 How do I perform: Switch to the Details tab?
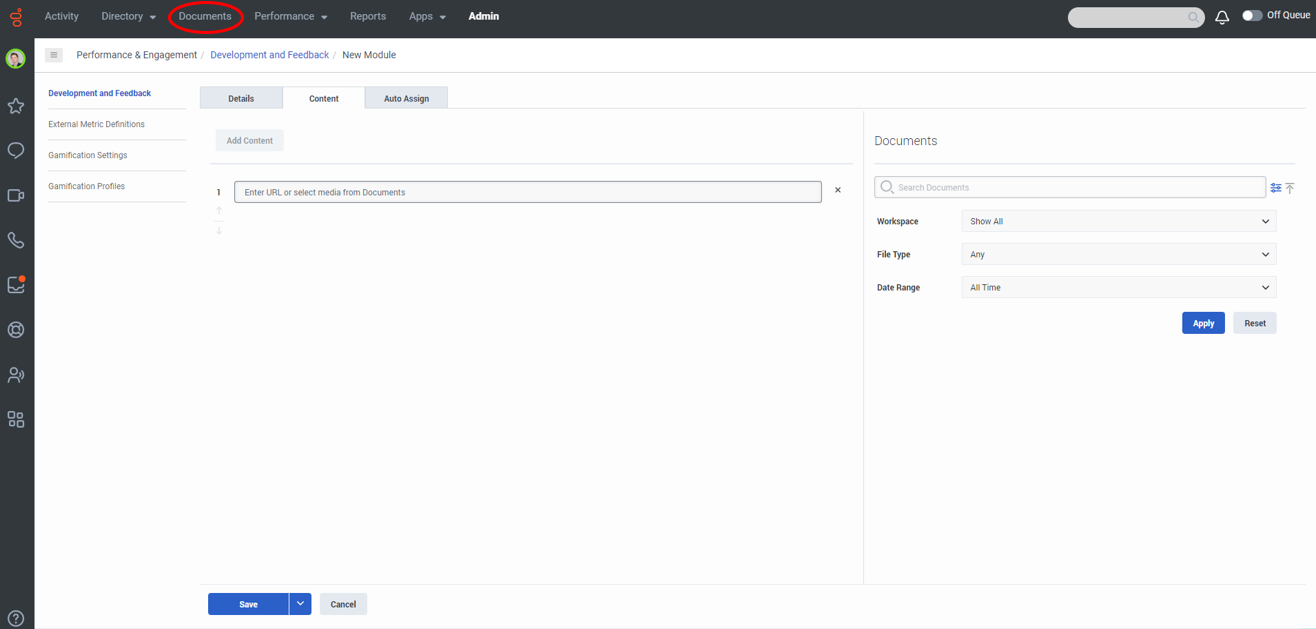click(241, 98)
